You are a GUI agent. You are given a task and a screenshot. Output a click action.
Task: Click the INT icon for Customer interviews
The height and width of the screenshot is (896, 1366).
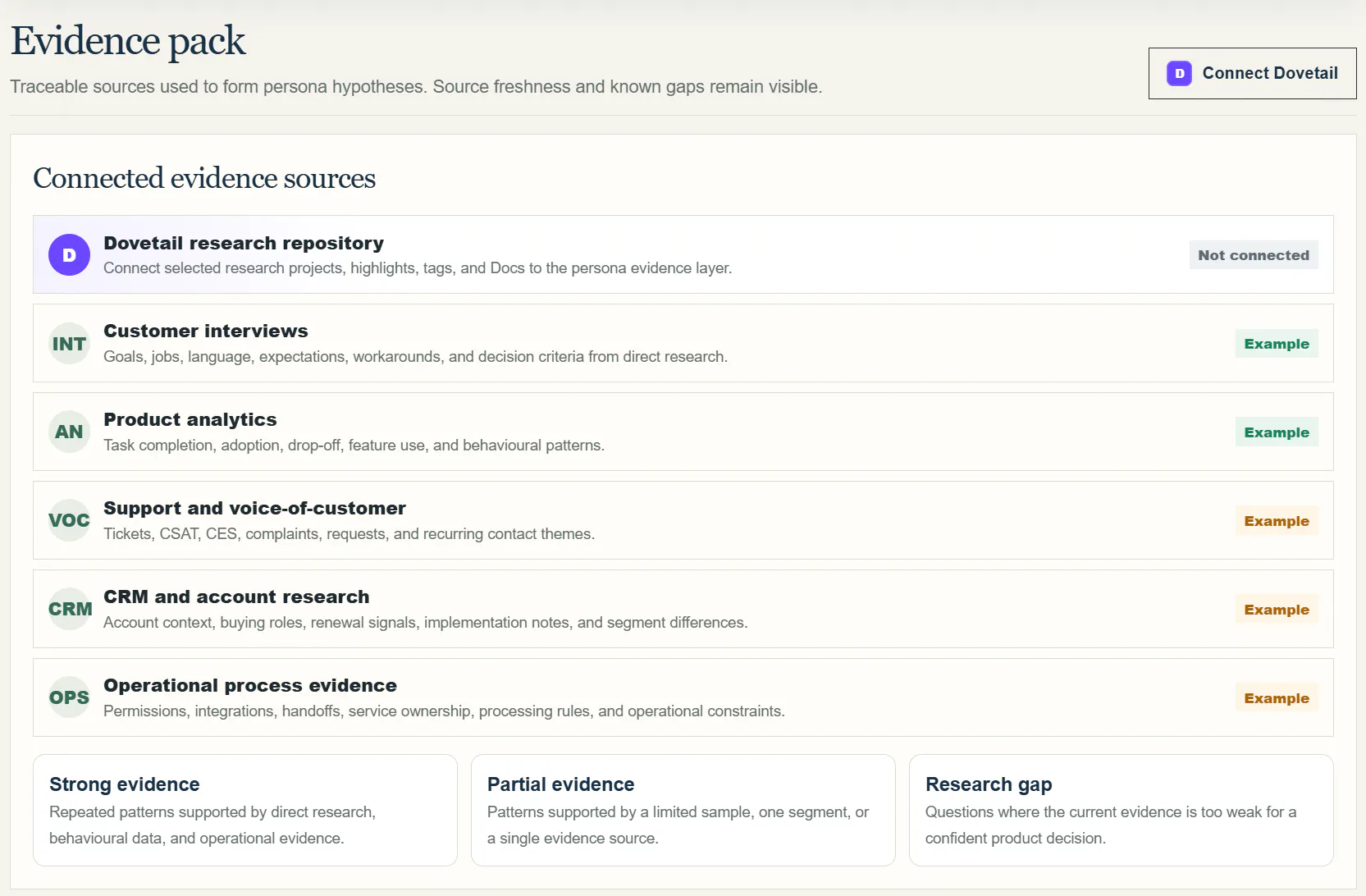[69, 343]
